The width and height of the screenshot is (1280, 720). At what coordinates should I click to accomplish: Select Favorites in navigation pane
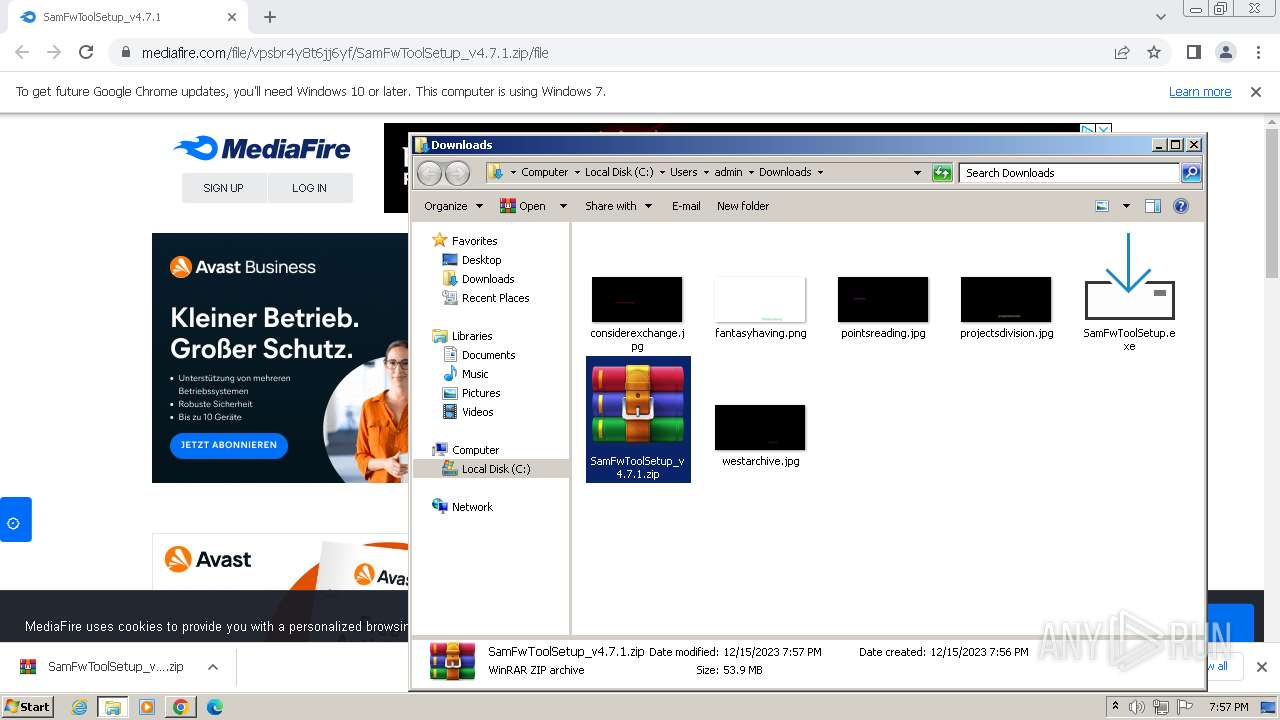474,241
